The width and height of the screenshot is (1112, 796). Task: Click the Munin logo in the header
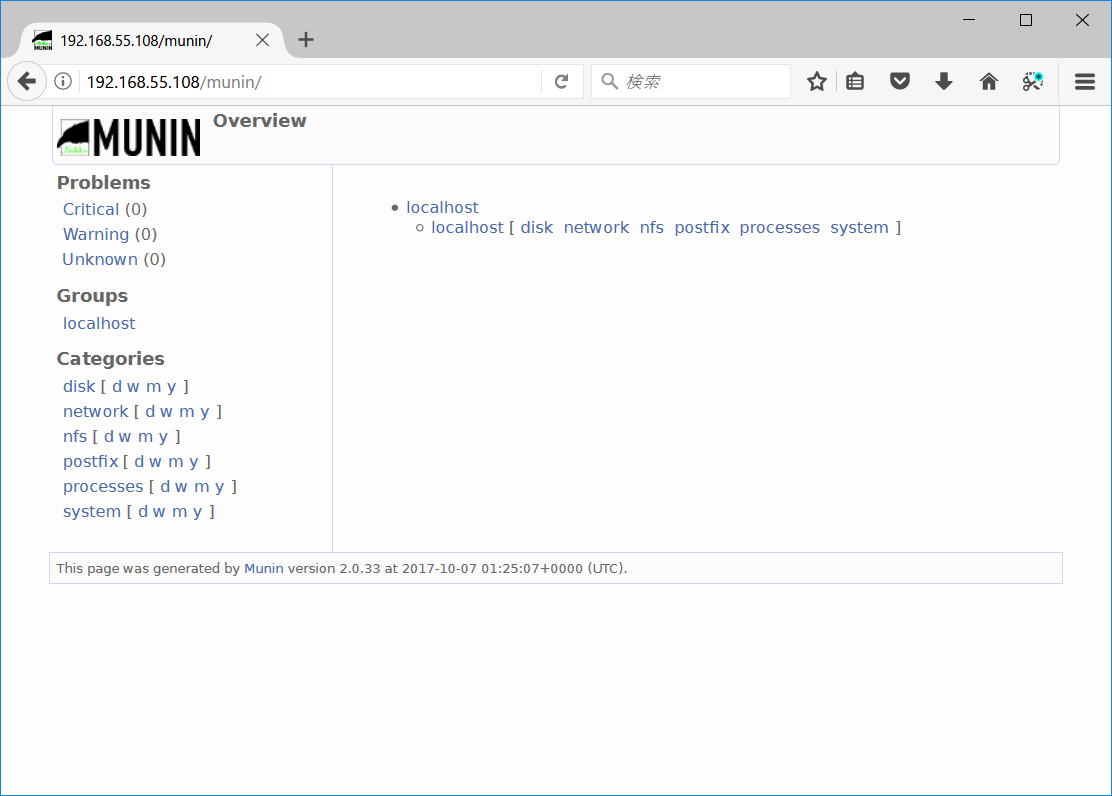tap(128, 136)
